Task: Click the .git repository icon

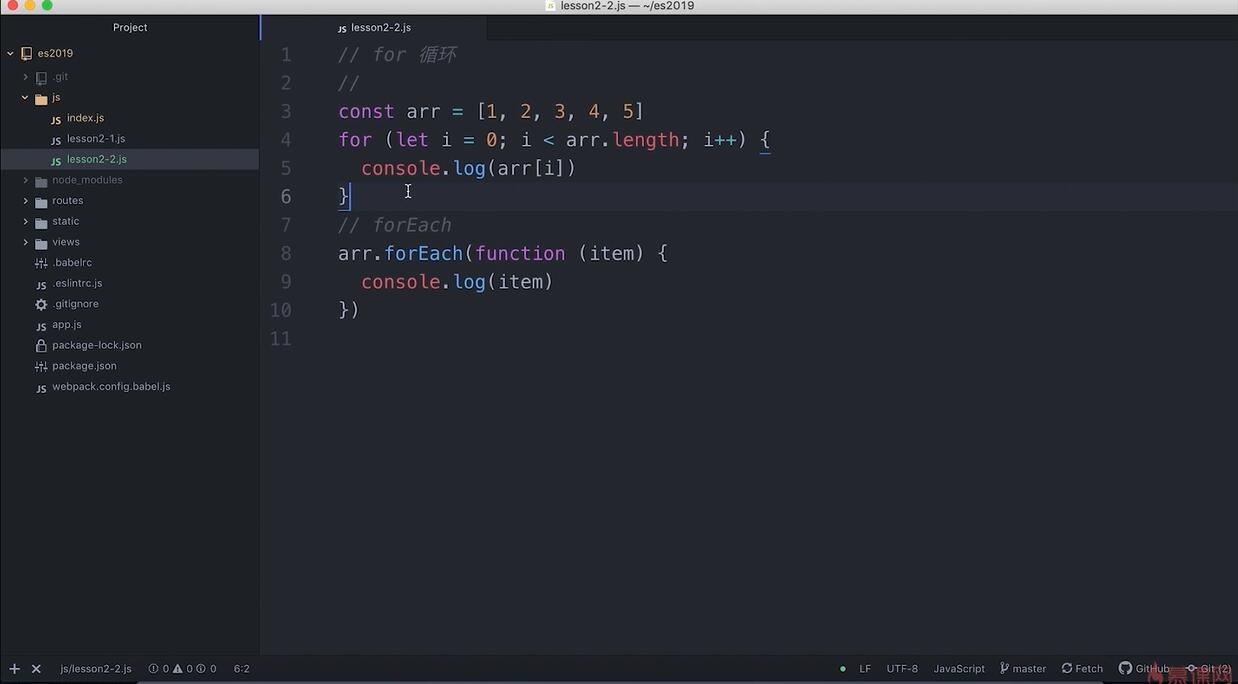Action: click(x=41, y=77)
